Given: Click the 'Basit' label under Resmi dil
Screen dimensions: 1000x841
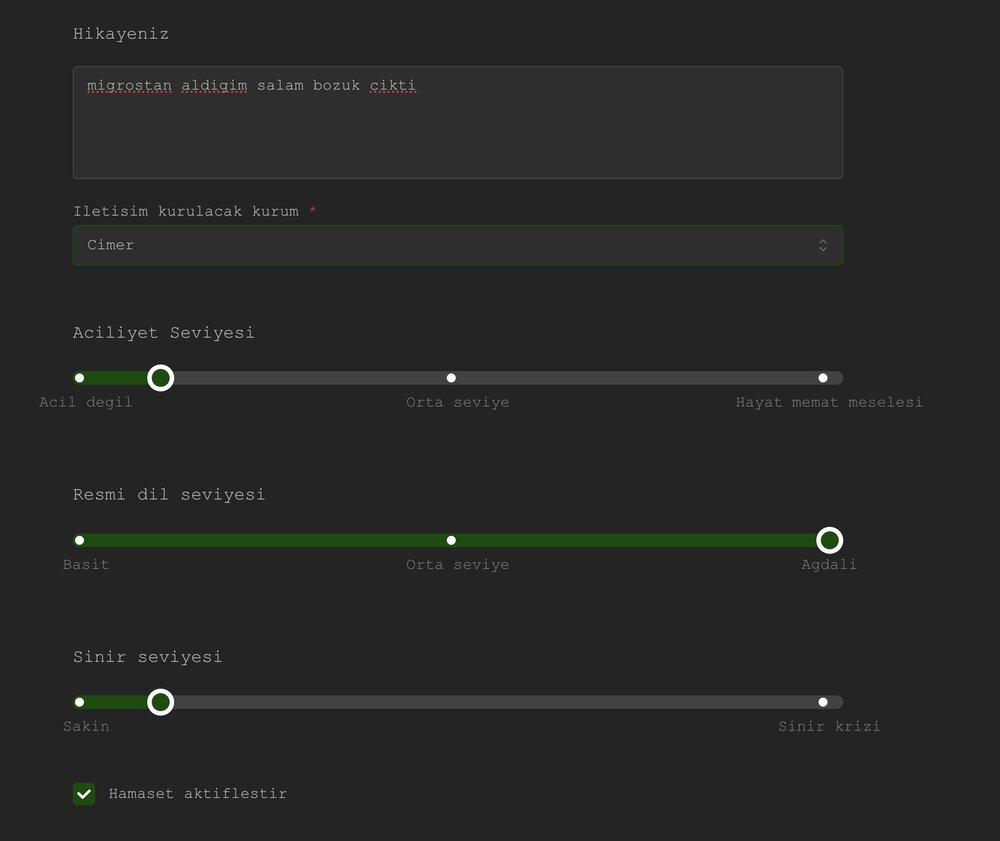Looking at the screenshot, I should click(86, 564).
